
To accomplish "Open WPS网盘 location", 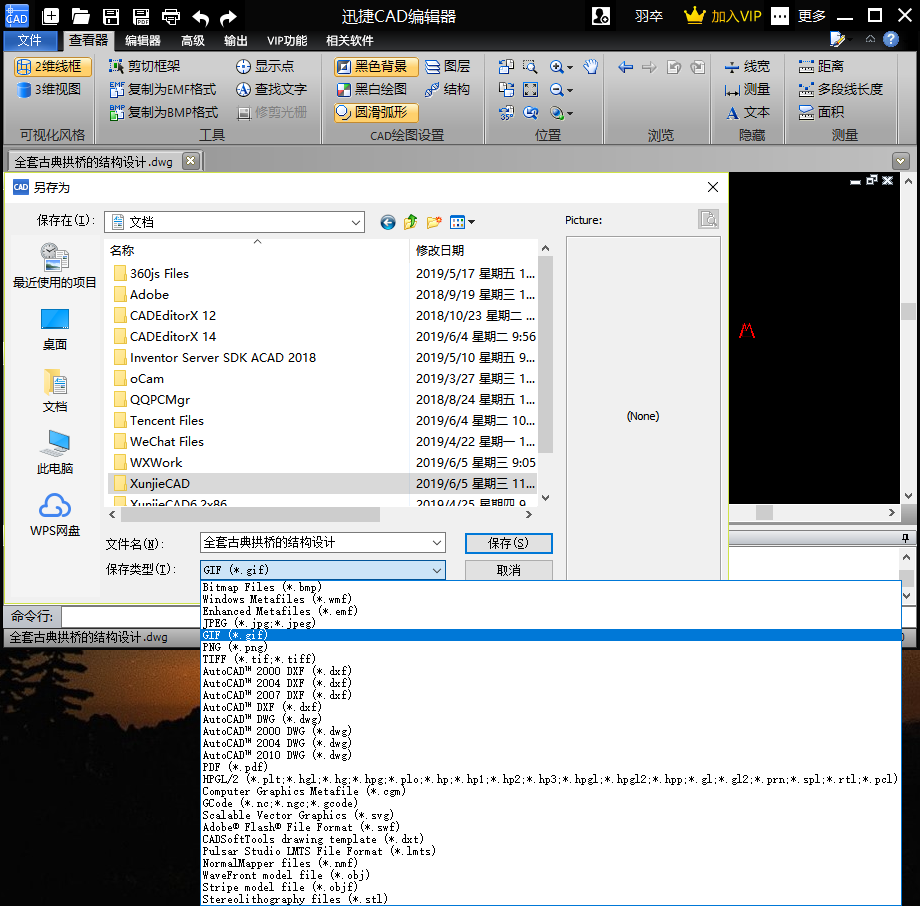I will point(55,515).
